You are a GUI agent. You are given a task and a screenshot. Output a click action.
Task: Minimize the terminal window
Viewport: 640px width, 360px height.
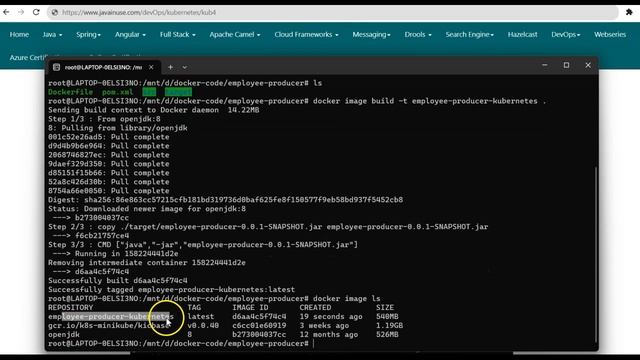pos(545,65)
